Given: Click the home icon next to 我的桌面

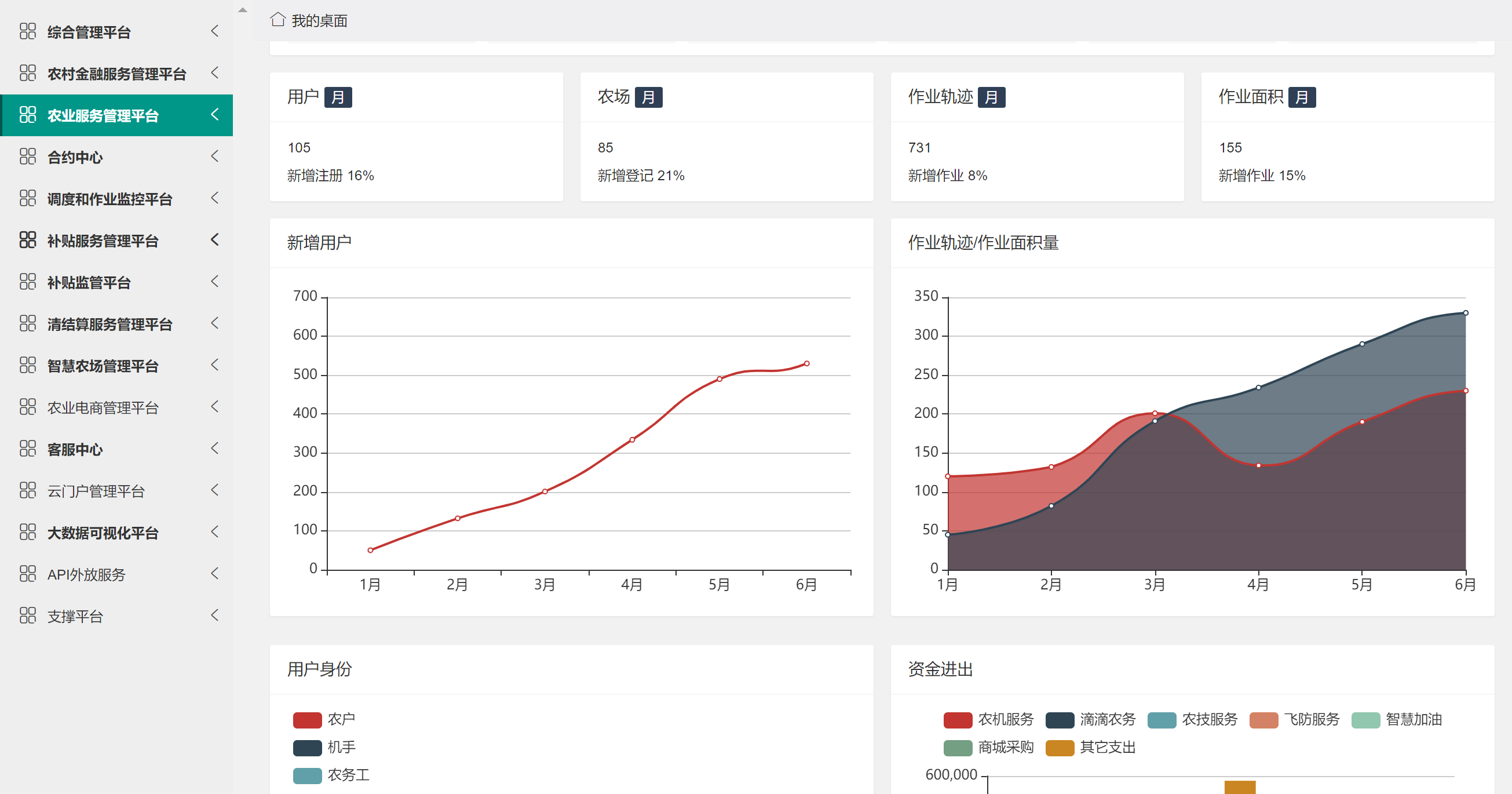Looking at the screenshot, I should click(277, 19).
